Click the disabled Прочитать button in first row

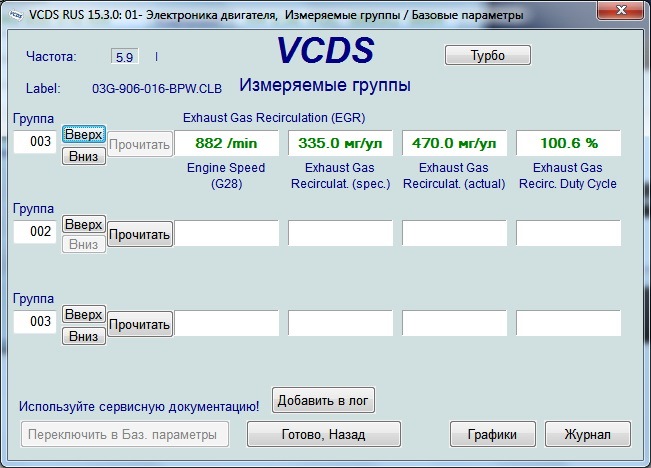tap(140, 144)
